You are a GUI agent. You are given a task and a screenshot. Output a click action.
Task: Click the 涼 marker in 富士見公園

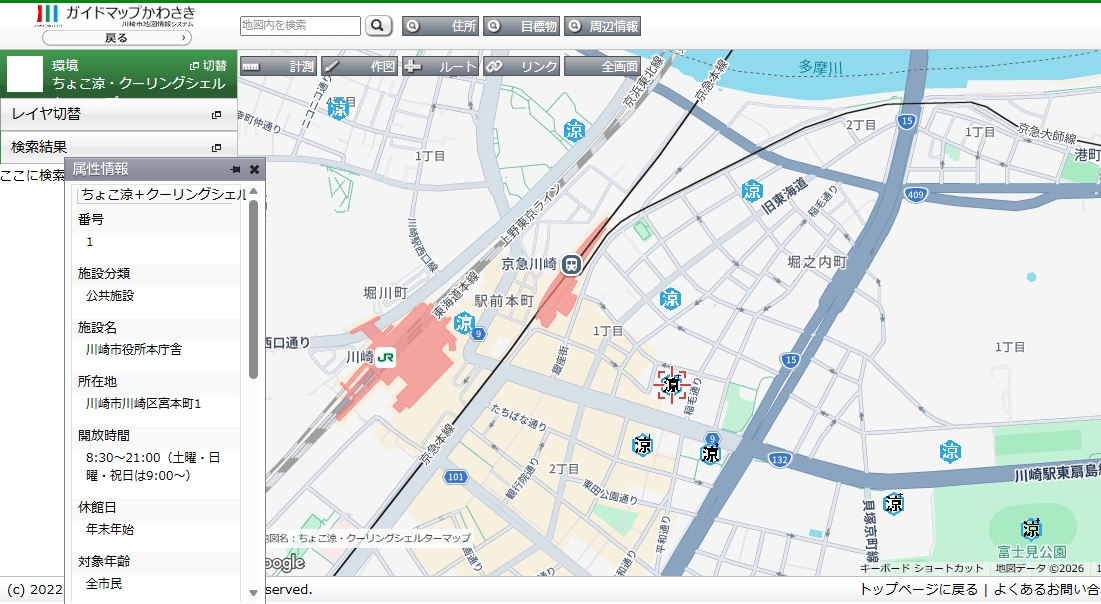tap(1031, 528)
